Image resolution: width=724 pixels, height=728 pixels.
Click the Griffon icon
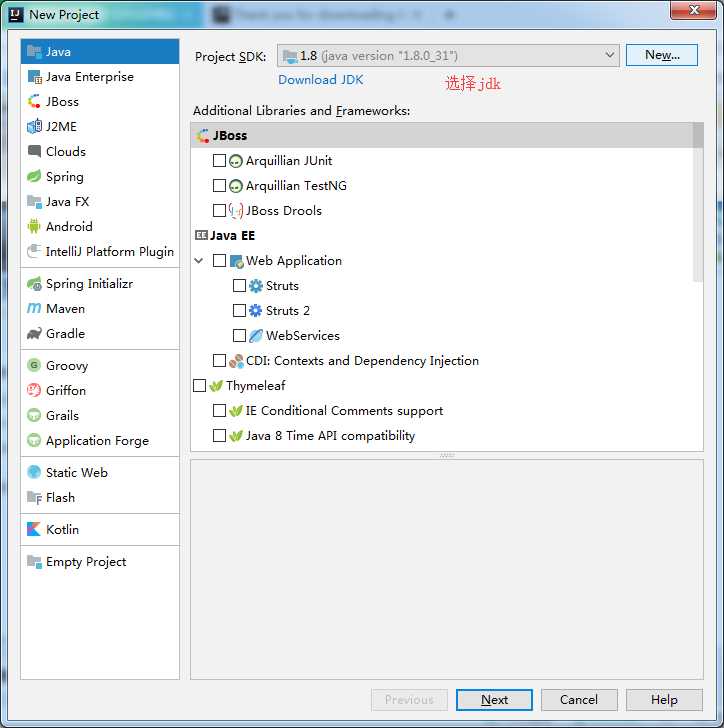coord(34,390)
